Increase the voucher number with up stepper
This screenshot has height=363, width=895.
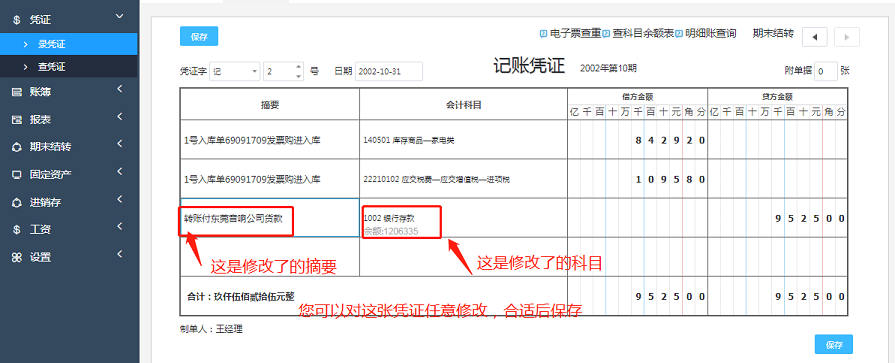point(299,67)
